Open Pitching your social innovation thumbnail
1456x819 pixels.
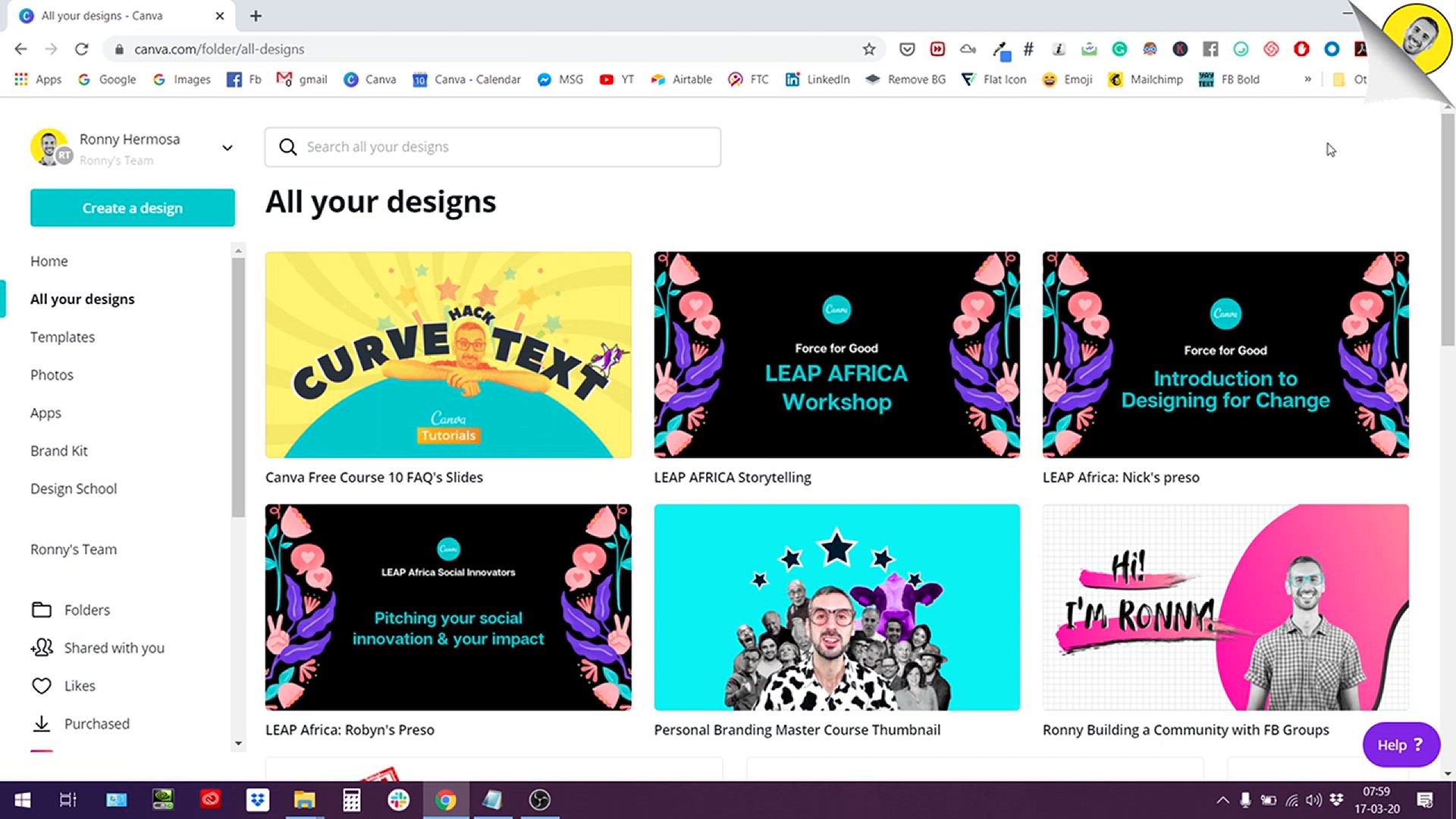click(448, 607)
